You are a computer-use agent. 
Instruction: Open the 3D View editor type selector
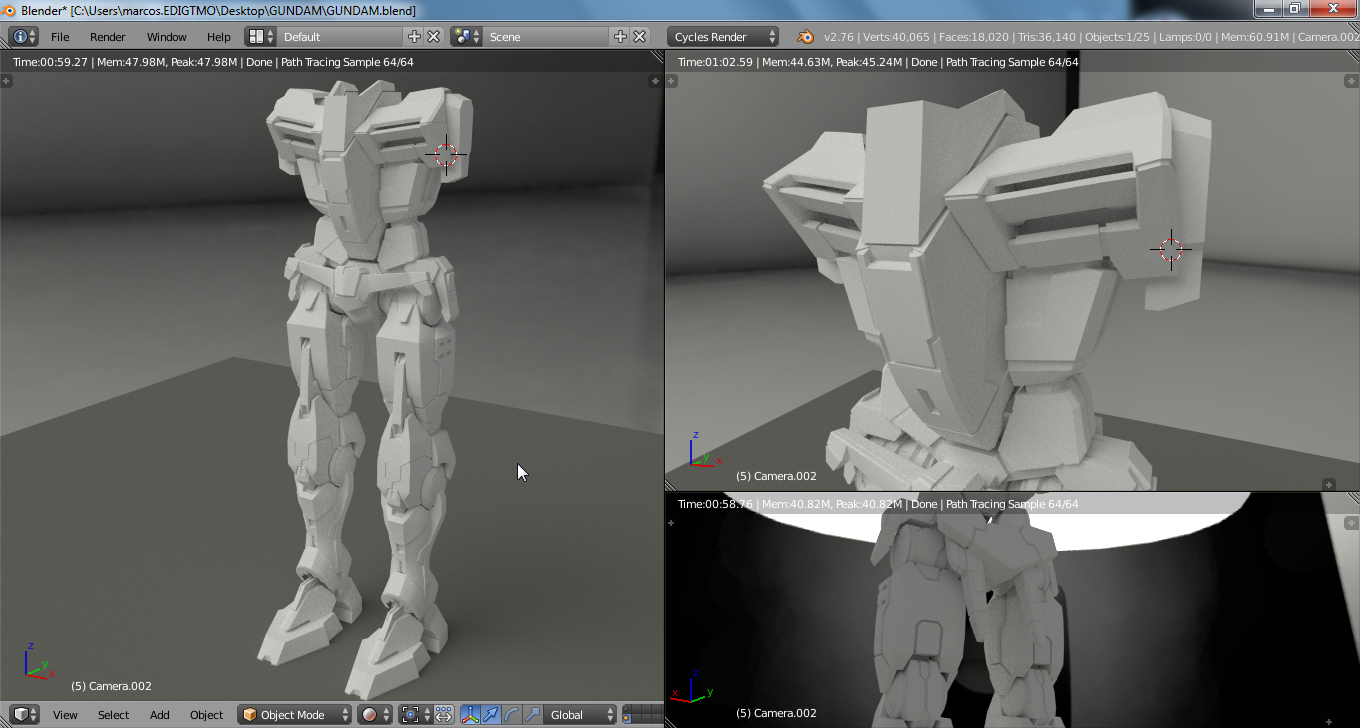pyautogui.click(x=25, y=715)
